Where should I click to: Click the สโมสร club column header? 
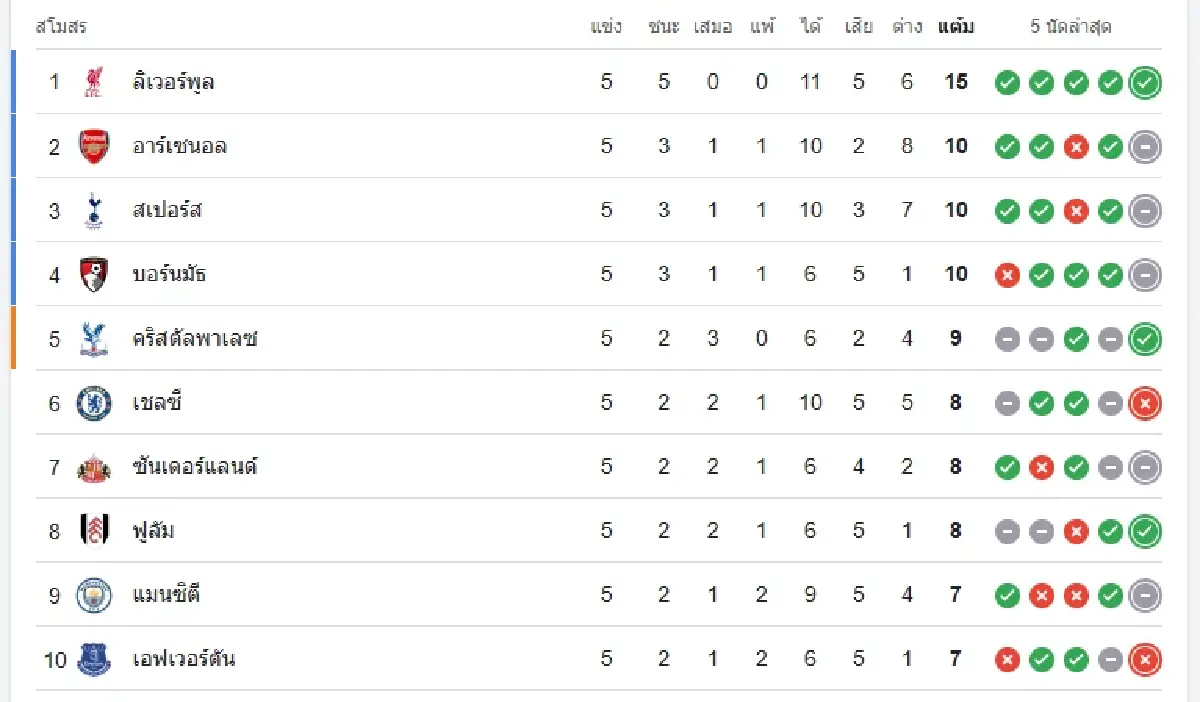[61, 27]
